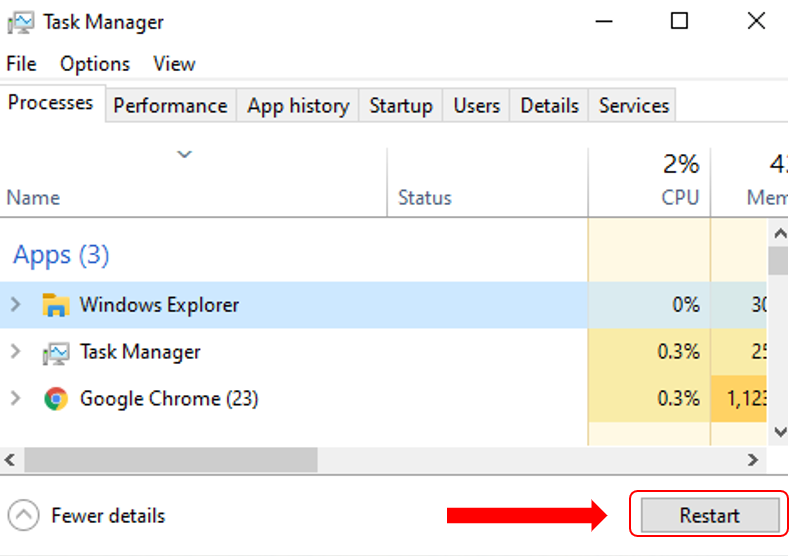Collapse view with Fewer details arrow icon
The image size is (789, 556).
click(23, 515)
